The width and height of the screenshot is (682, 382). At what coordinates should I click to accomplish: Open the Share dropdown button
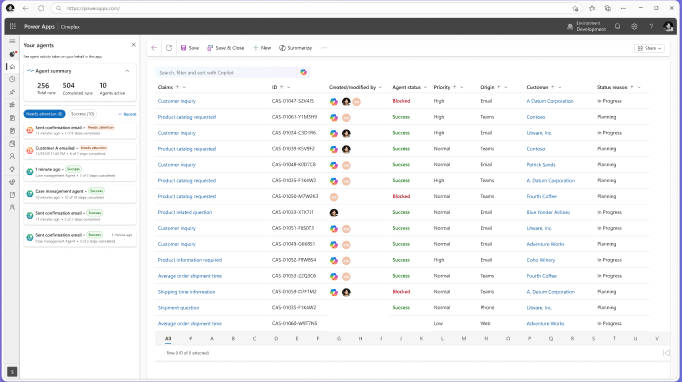pos(649,48)
